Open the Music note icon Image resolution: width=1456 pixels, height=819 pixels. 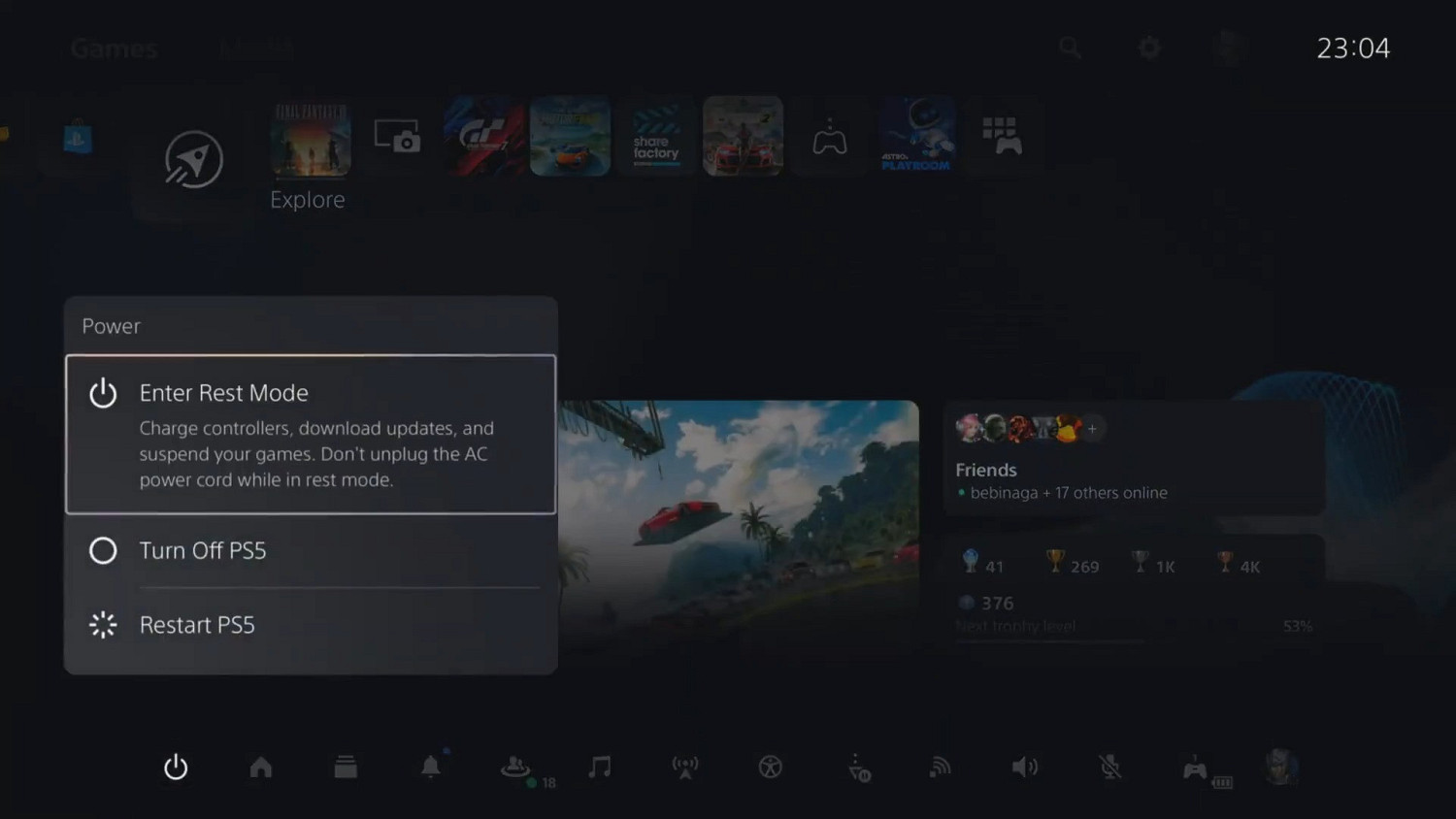(600, 768)
